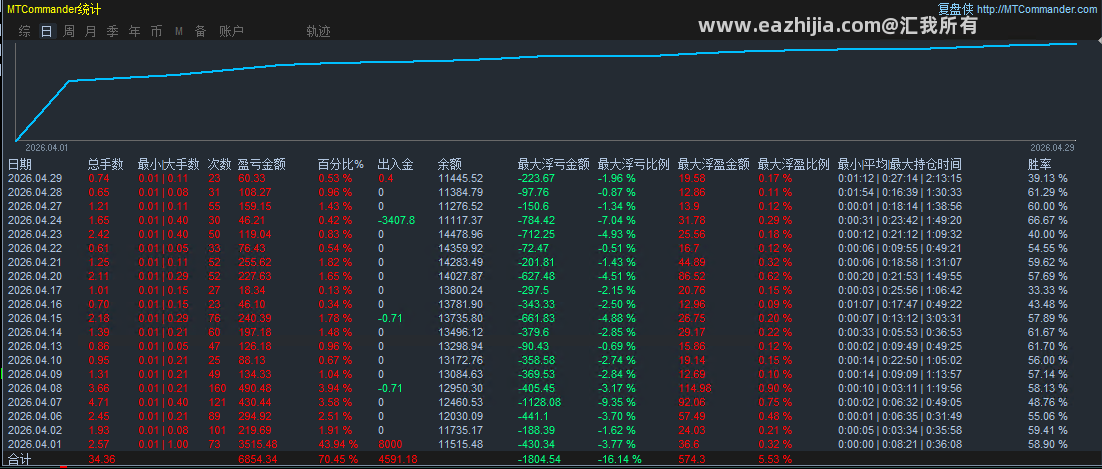This screenshot has width=1102, height=469.
Task: Click the 2026.04.29 chart axis label
Action: coord(1051,148)
